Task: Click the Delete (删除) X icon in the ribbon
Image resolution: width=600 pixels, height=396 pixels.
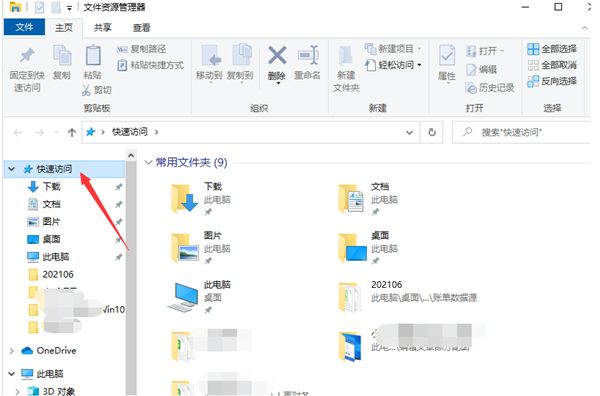Action: click(x=277, y=55)
